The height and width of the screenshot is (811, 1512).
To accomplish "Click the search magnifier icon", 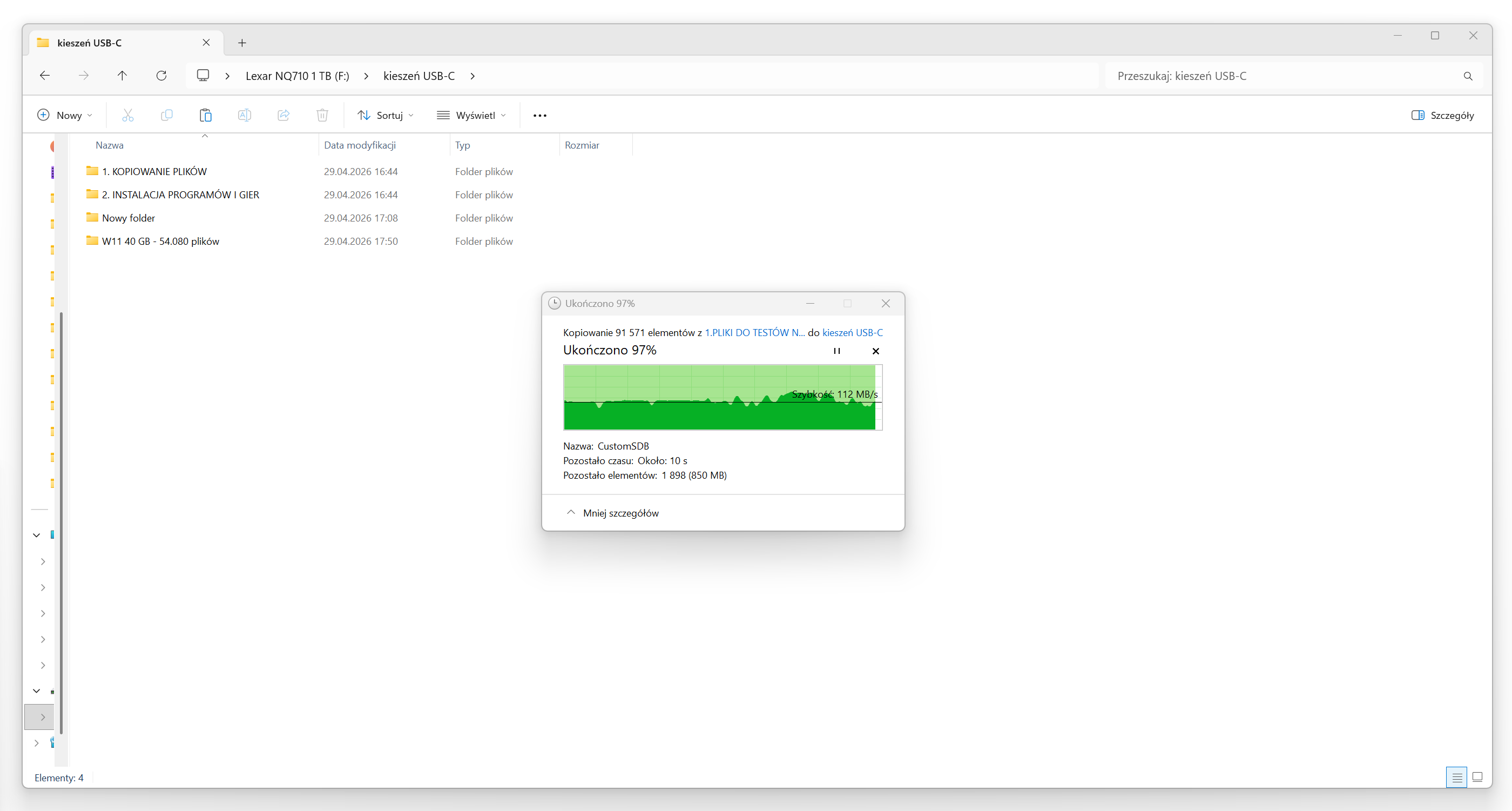I will click(1467, 76).
